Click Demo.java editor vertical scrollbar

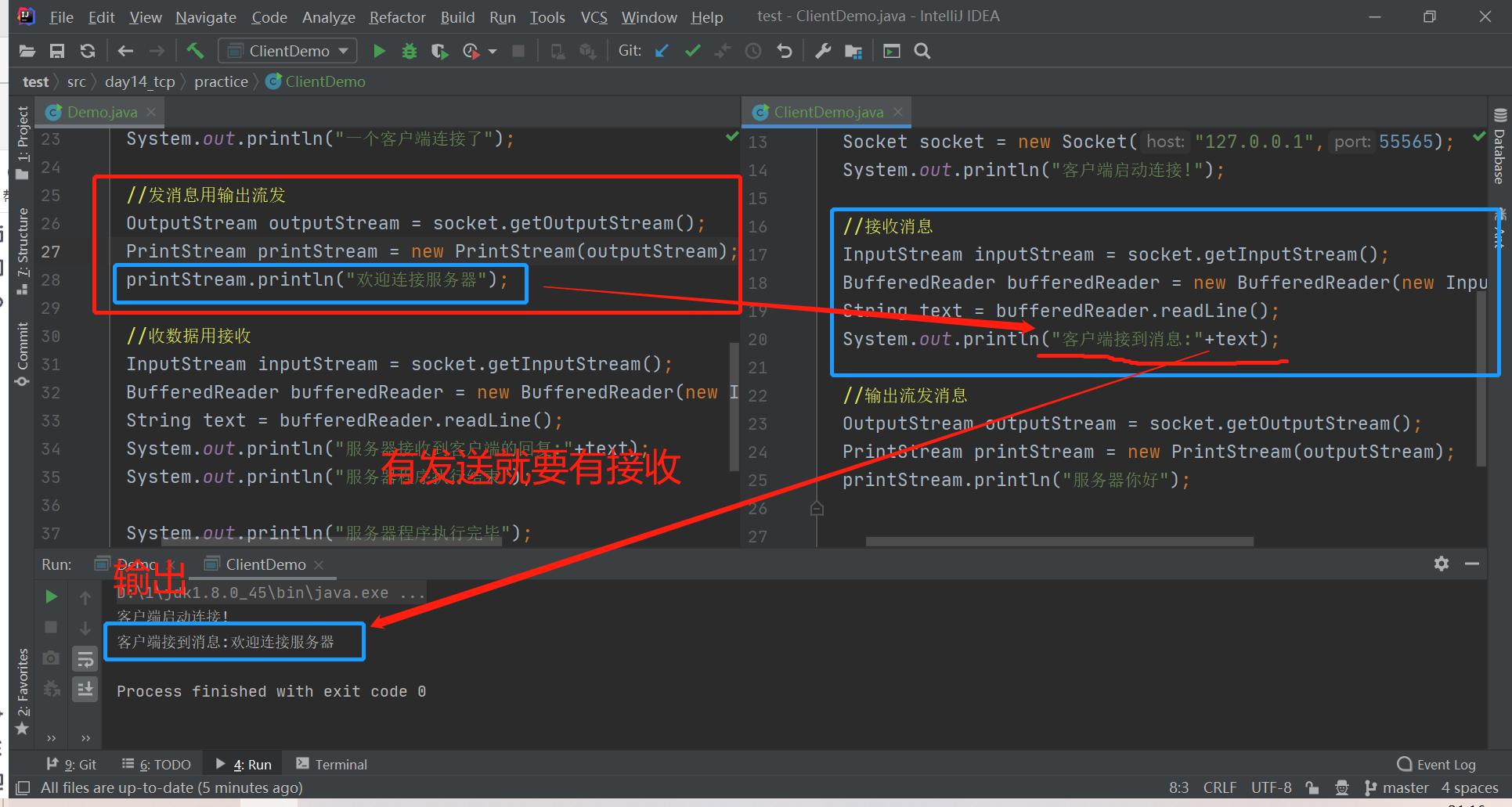coord(734,407)
